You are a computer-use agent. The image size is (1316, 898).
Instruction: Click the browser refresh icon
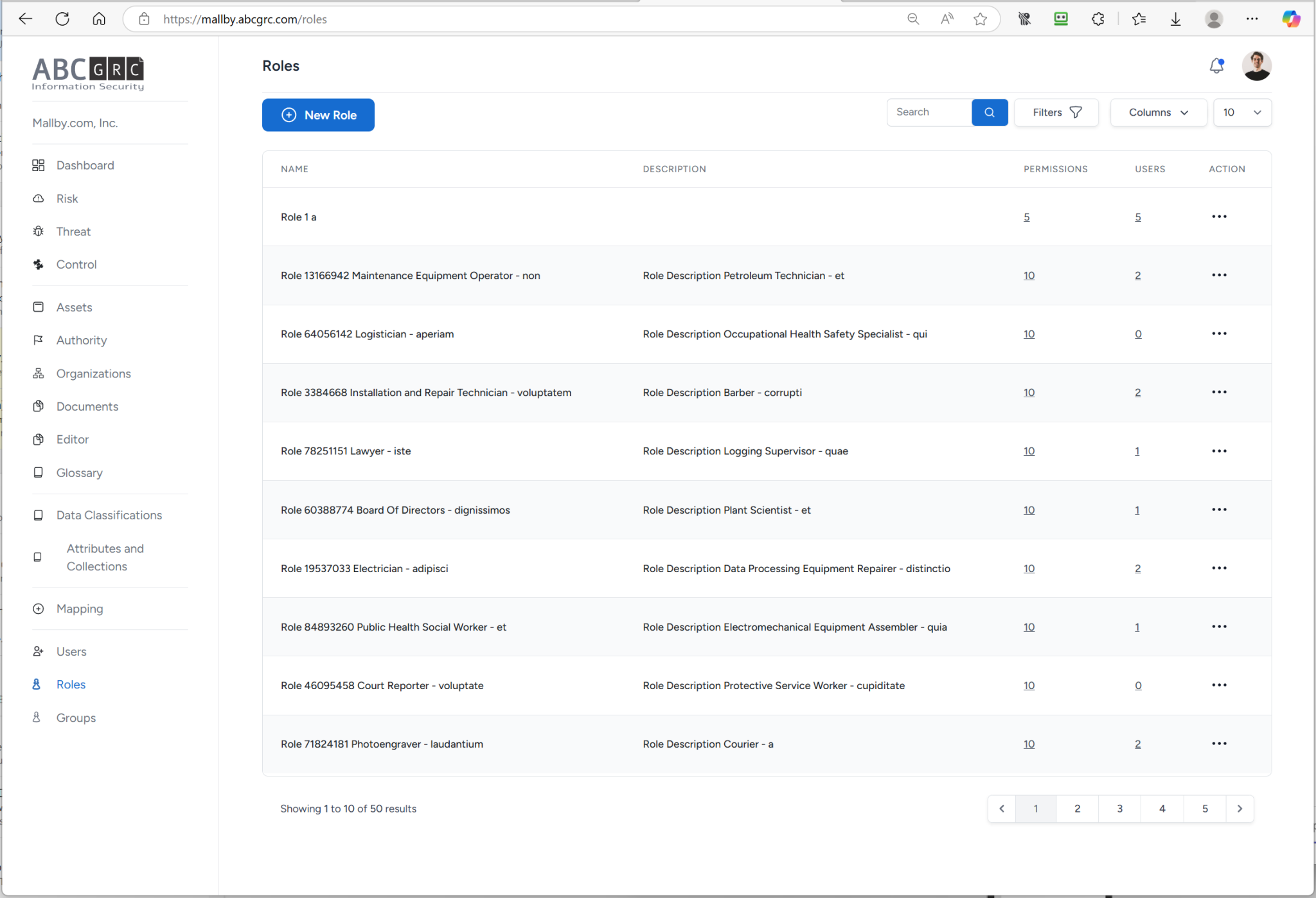62,19
